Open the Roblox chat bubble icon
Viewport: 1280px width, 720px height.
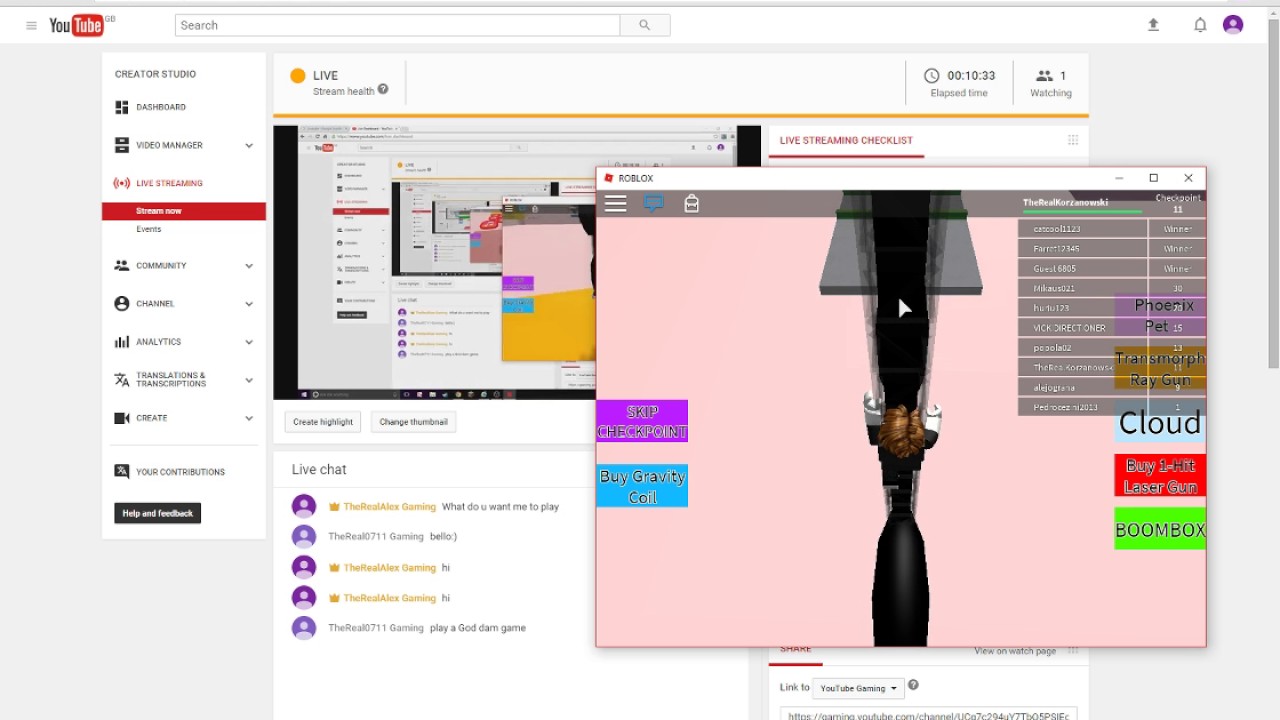point(653,204)
